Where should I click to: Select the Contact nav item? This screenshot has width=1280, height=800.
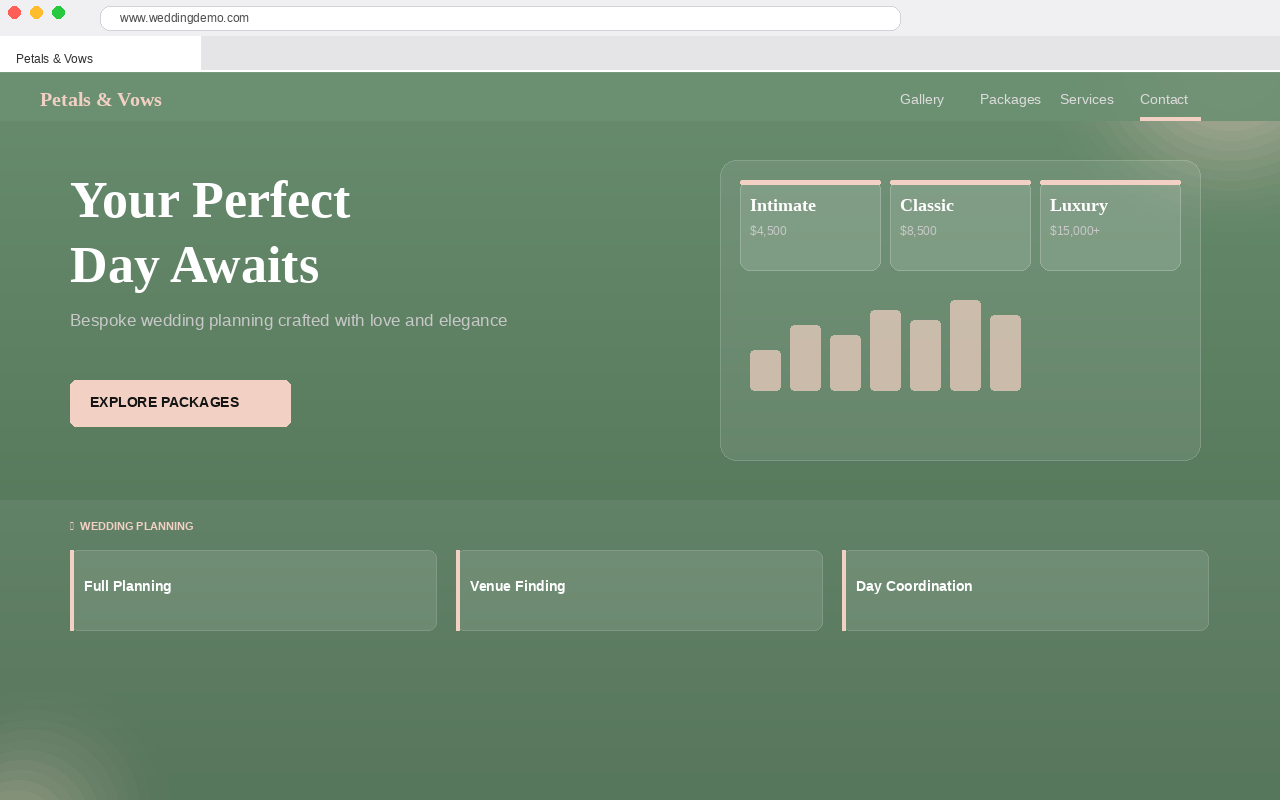(x=1164, y=99)
